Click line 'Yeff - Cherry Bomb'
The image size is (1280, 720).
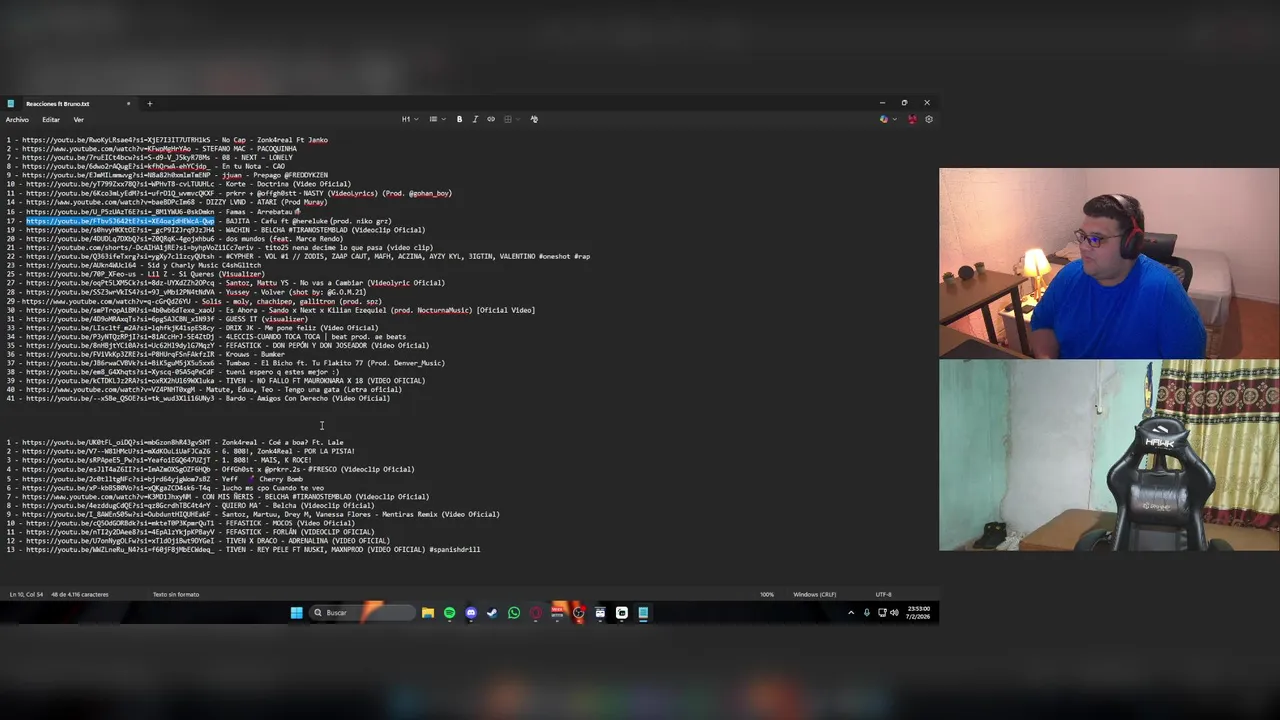[x=262, y=479]
